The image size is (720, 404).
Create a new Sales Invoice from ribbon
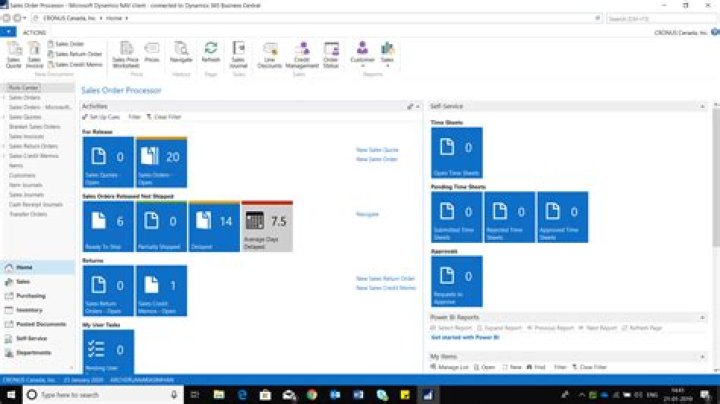click(34, 55)
